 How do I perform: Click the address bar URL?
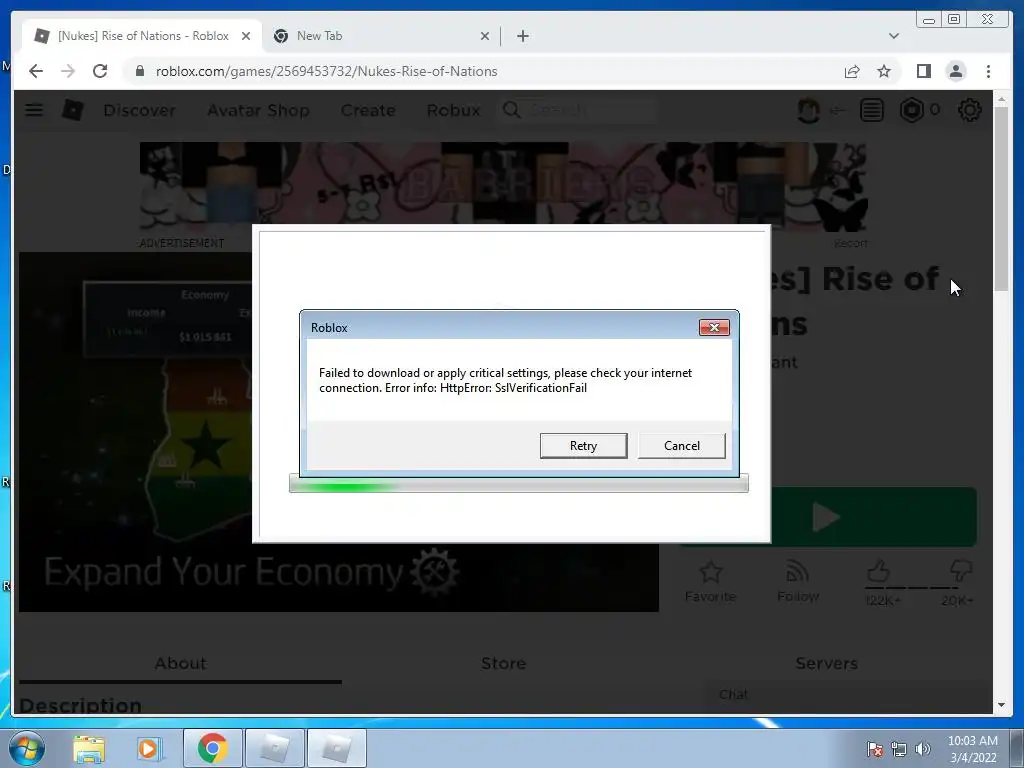coord(327,71)
